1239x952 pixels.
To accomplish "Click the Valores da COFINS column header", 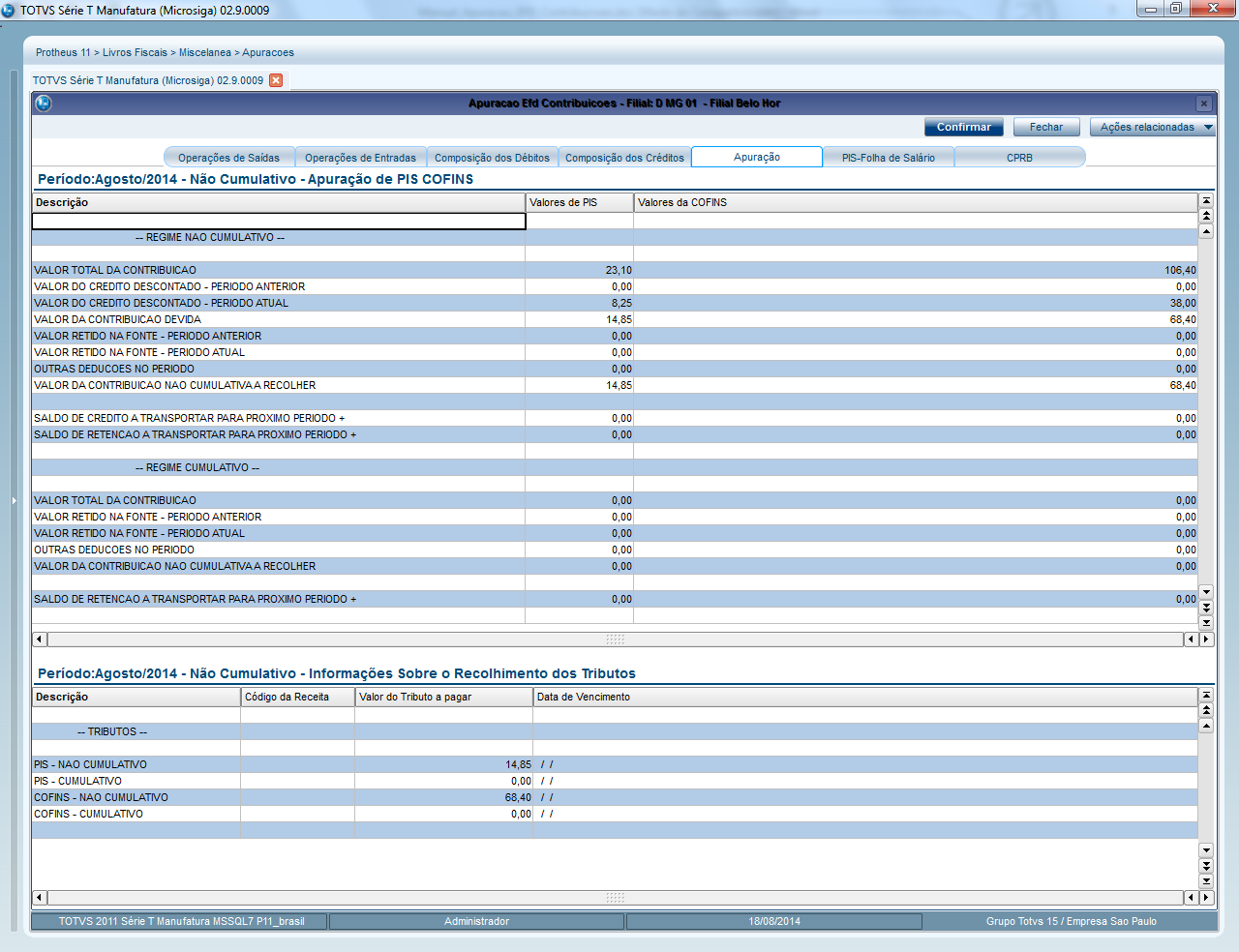I will 916,202.
